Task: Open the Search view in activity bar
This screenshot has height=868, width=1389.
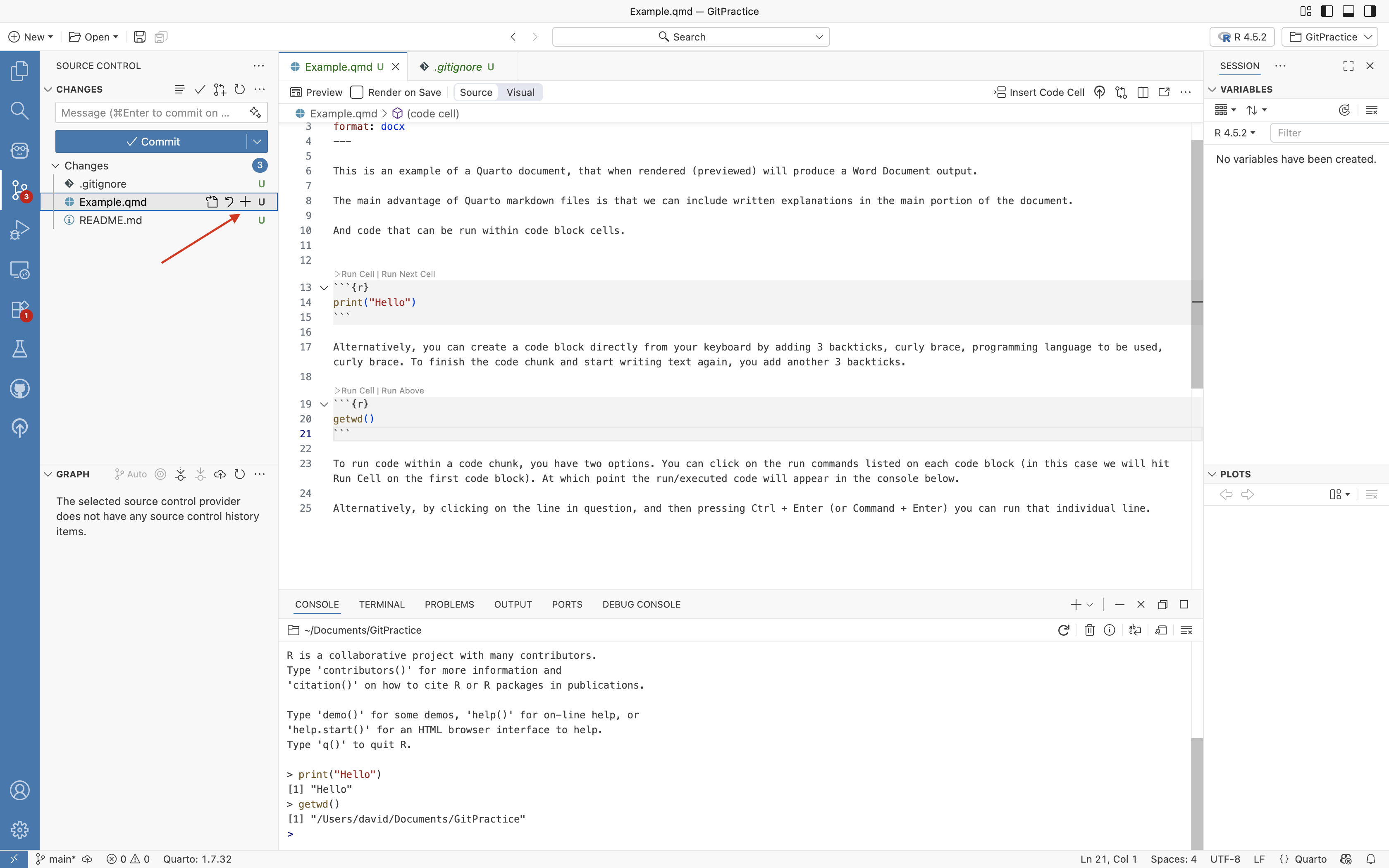Action: coord(19,110)
